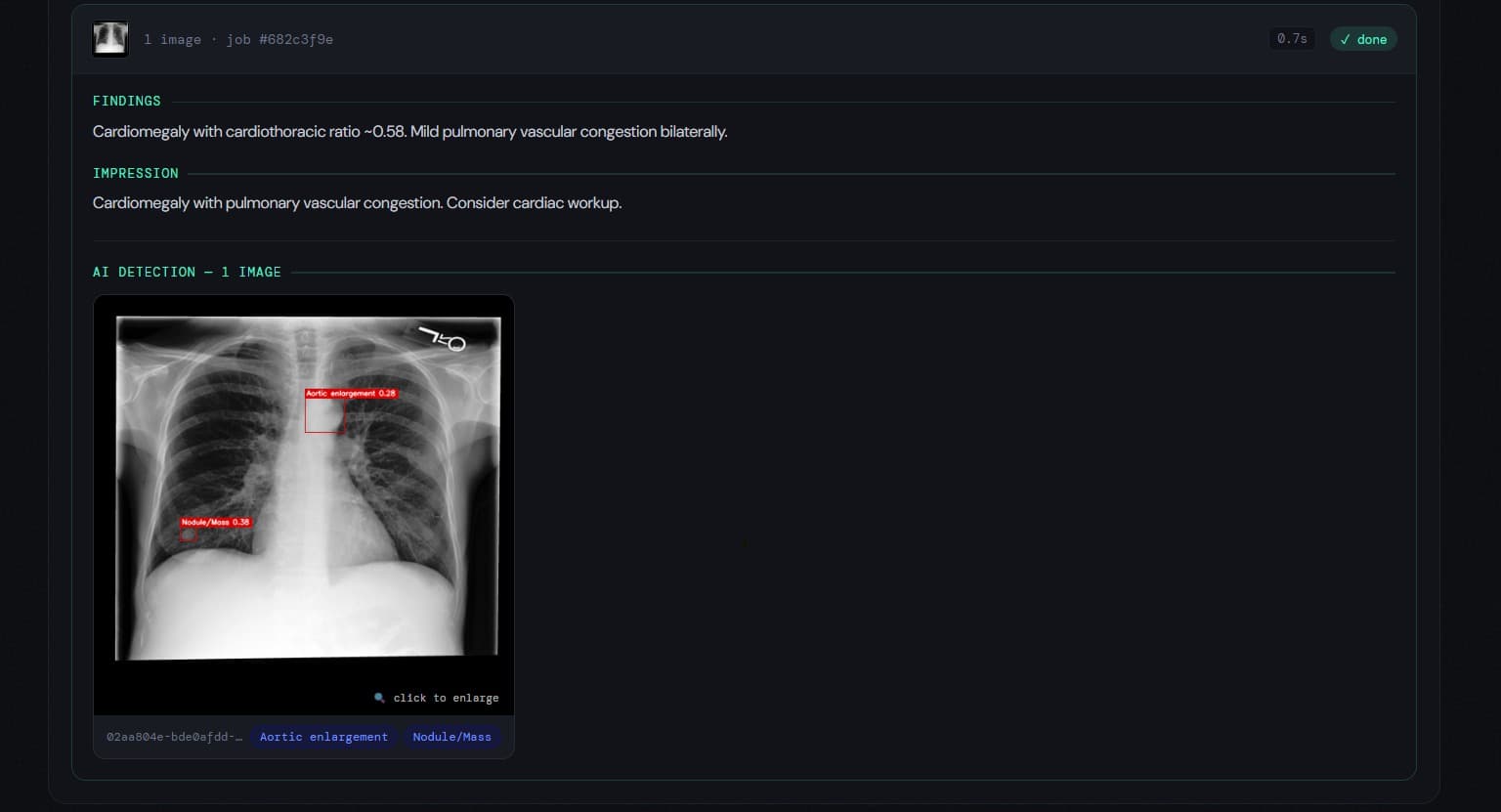The image size is (1501, 812).
Task: Click the X-ray thumbnail icon in job header
Action: pos(109,39)
